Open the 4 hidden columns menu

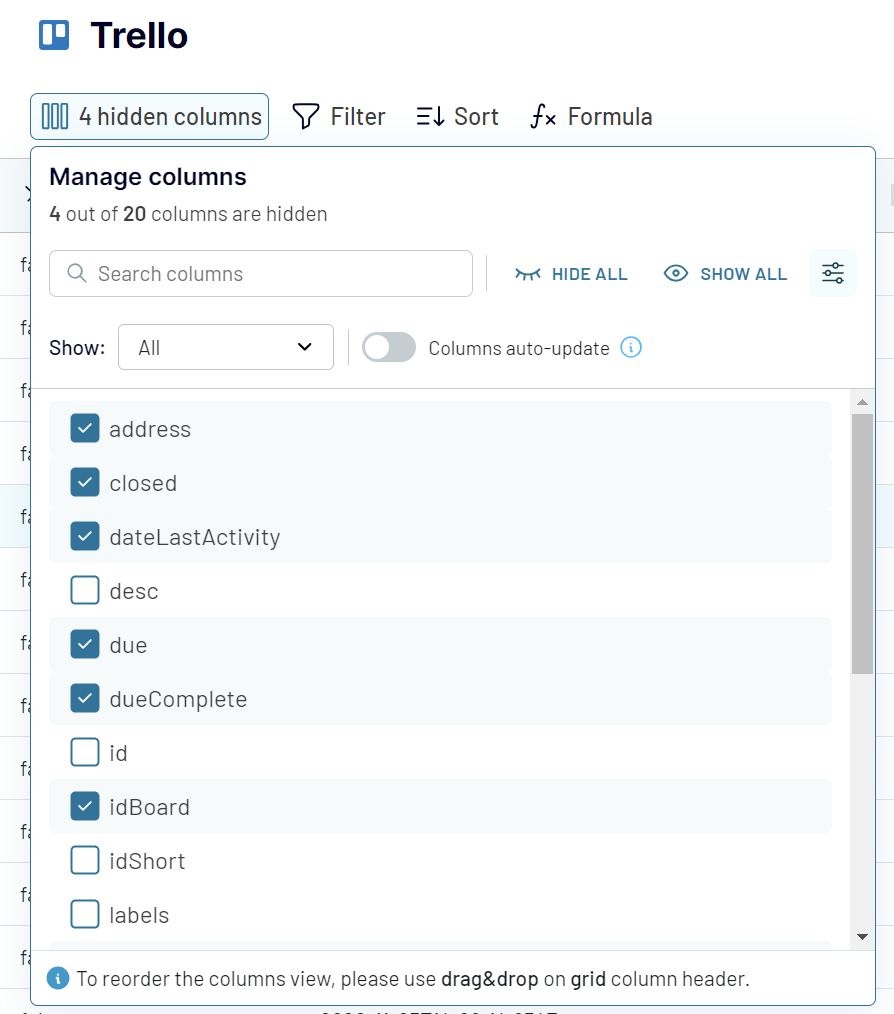tap(149, 116)
